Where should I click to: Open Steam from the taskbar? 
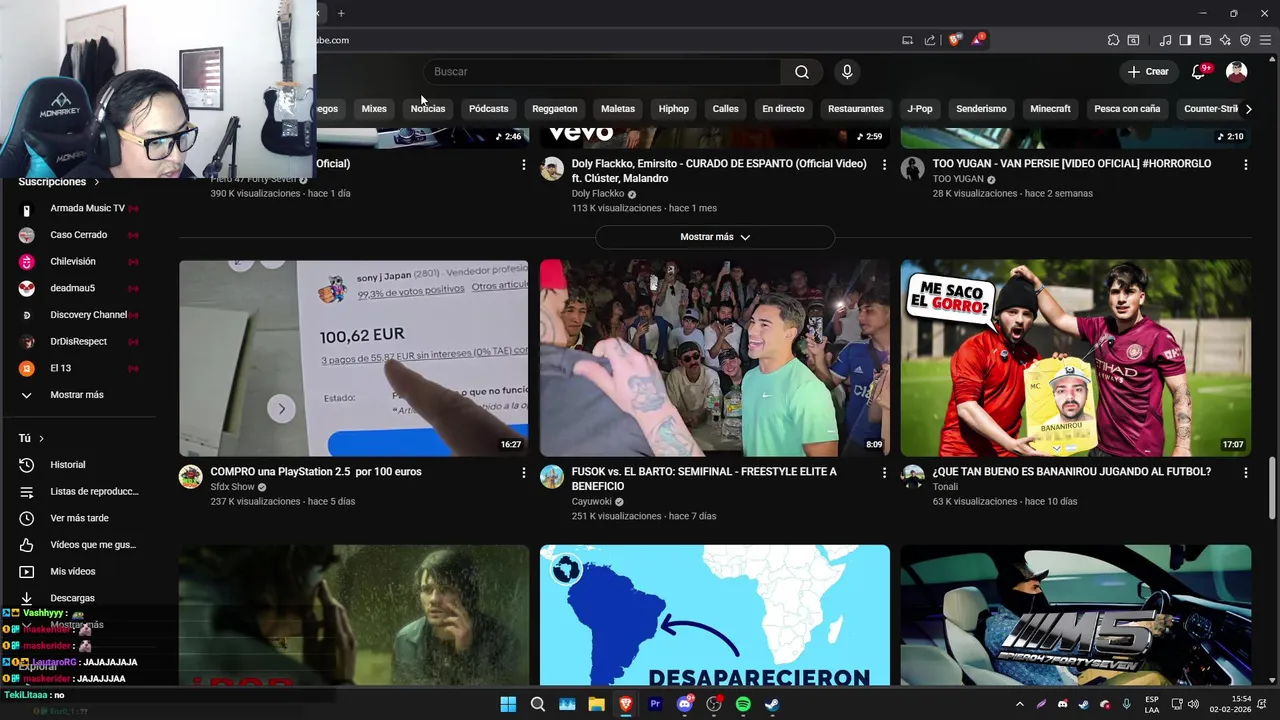(772, 704)
